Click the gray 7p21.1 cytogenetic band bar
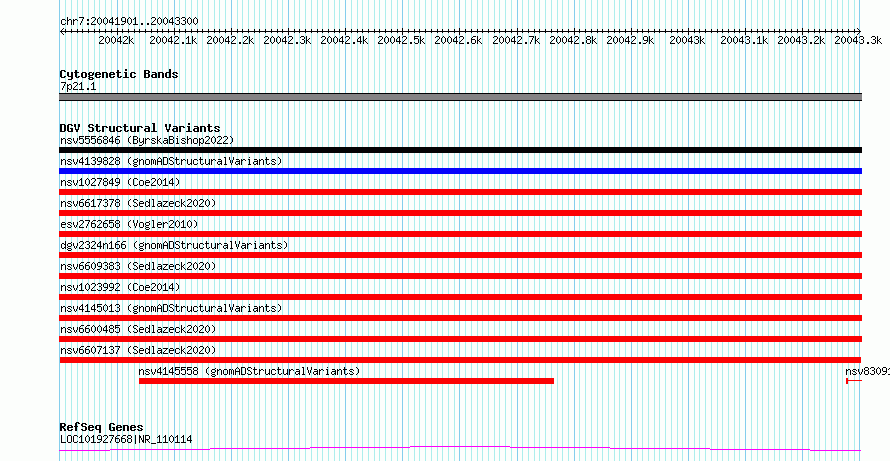This screenshot has height=461, width=890. [x=460, y=97]
